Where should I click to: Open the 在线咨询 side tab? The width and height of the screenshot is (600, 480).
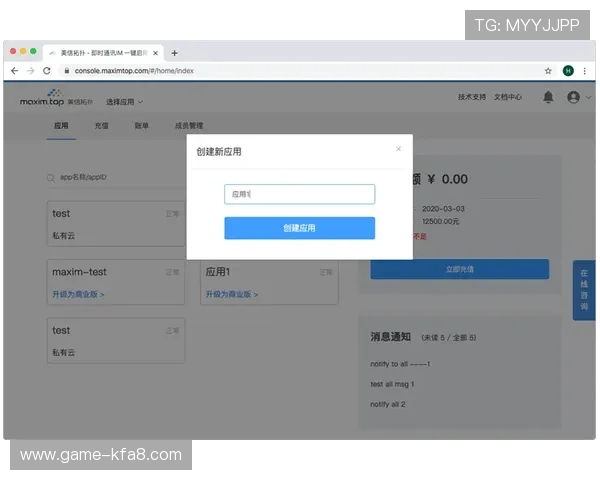pyautogui.click(x=584, y=290)
